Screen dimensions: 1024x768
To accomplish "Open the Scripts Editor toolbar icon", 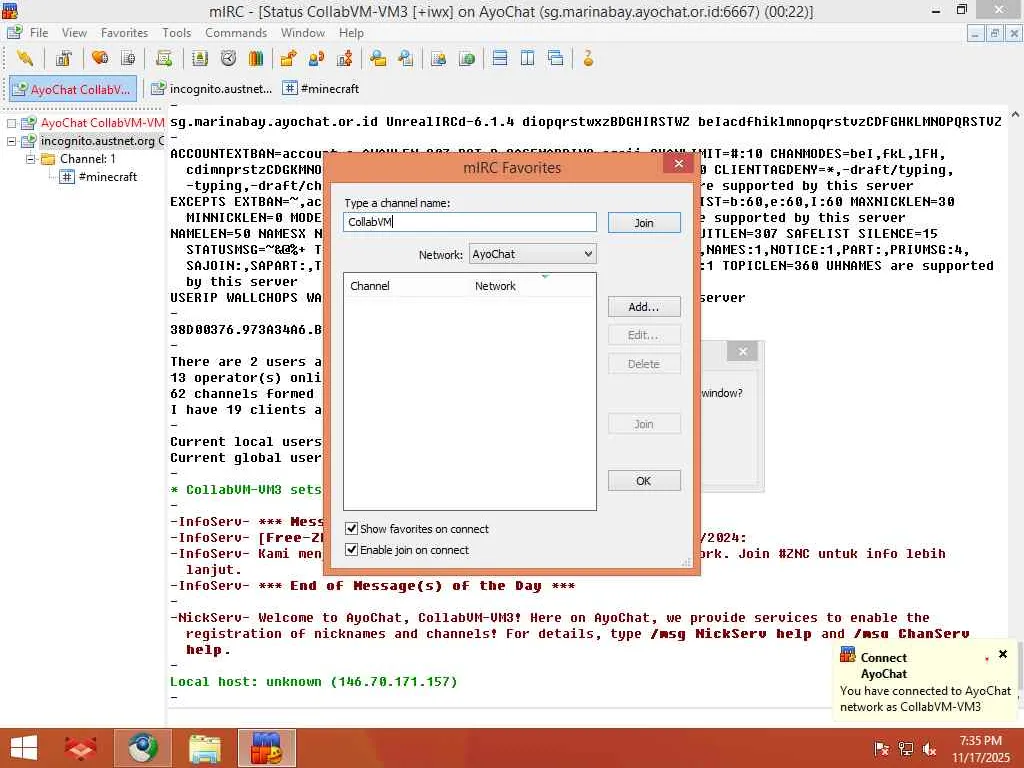I will pyautogui.click(x=164, y=59).
